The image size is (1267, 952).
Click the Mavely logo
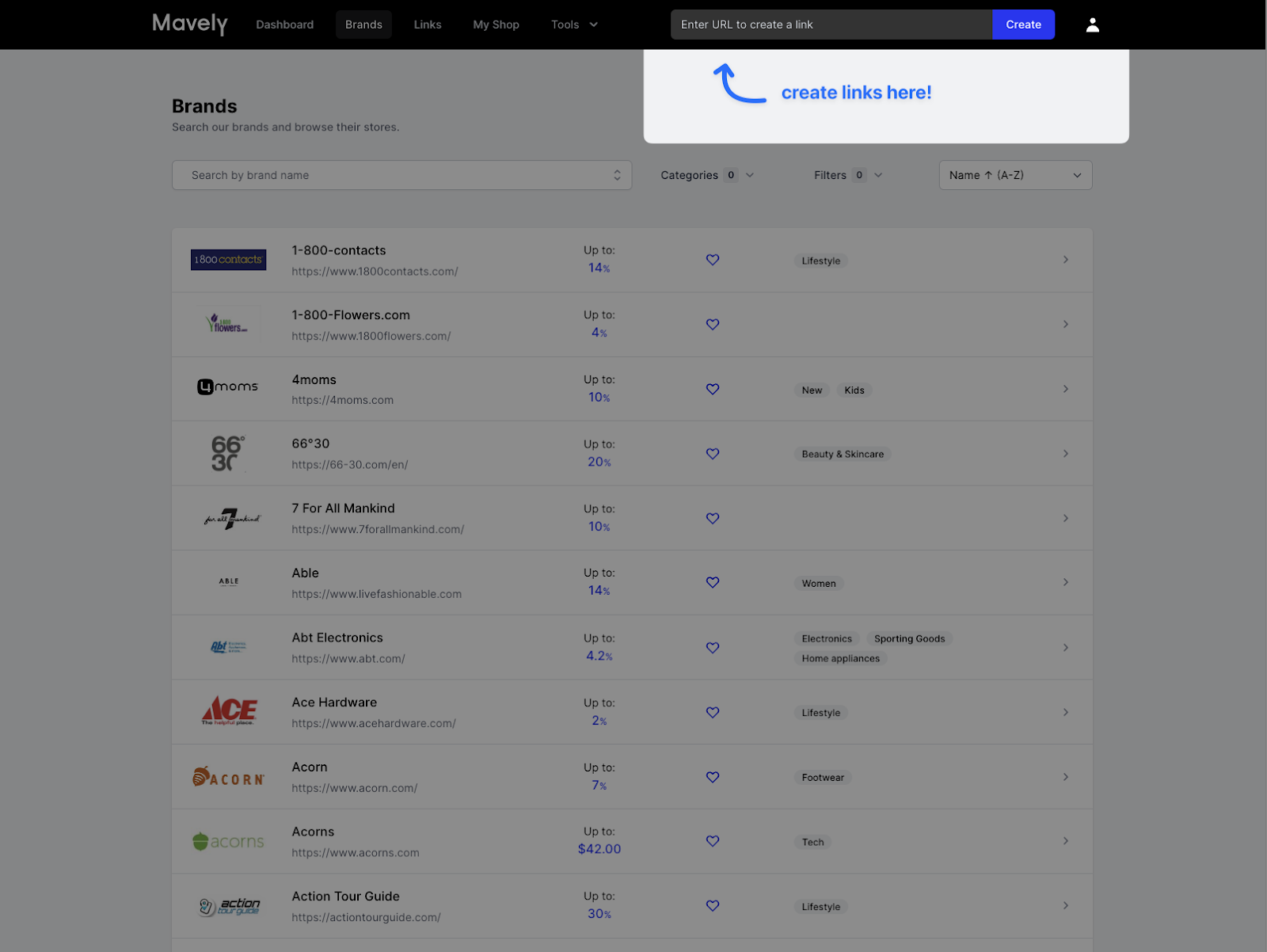point(190,24)
